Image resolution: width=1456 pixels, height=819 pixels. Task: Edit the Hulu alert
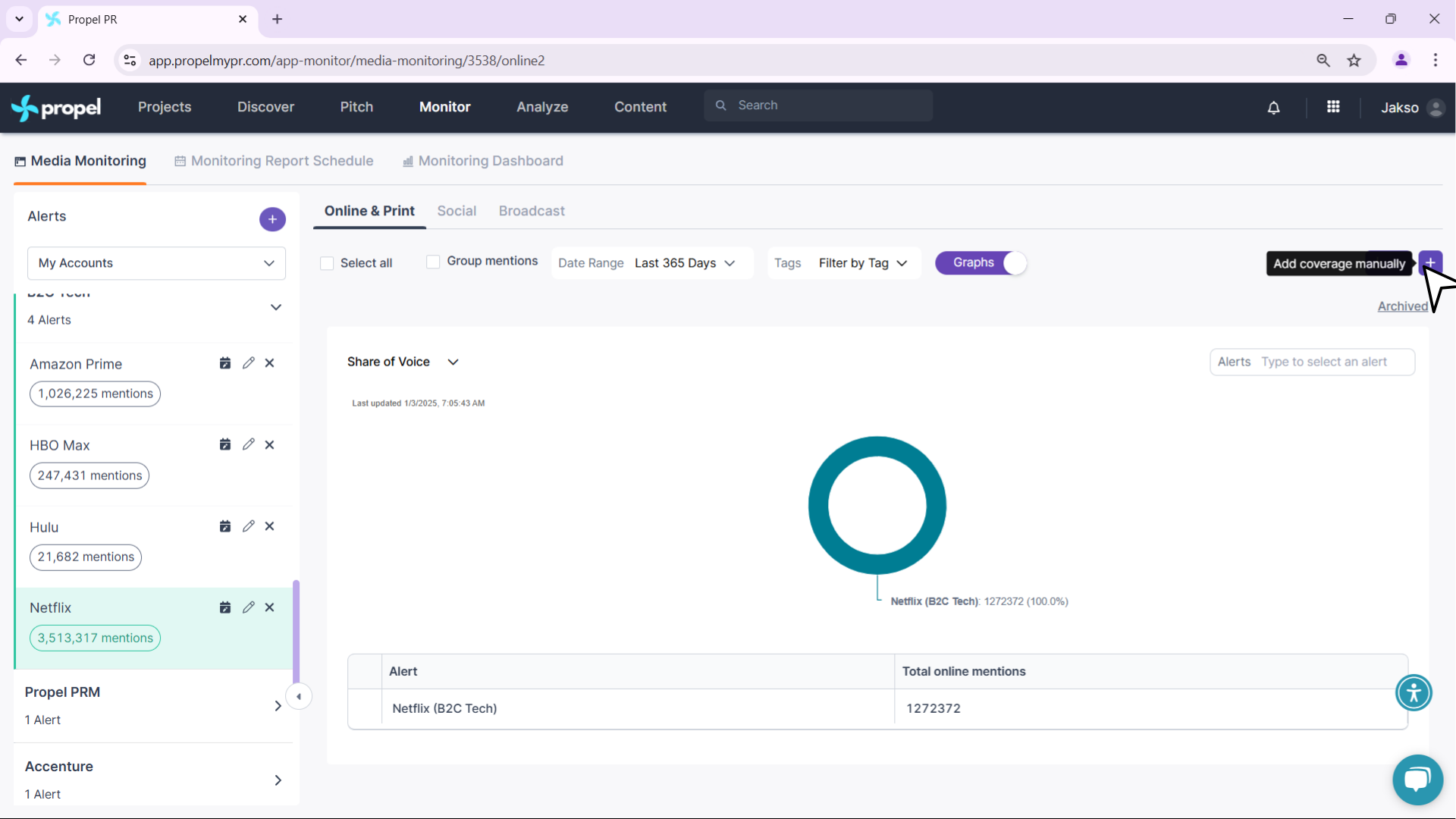(248, 526)
